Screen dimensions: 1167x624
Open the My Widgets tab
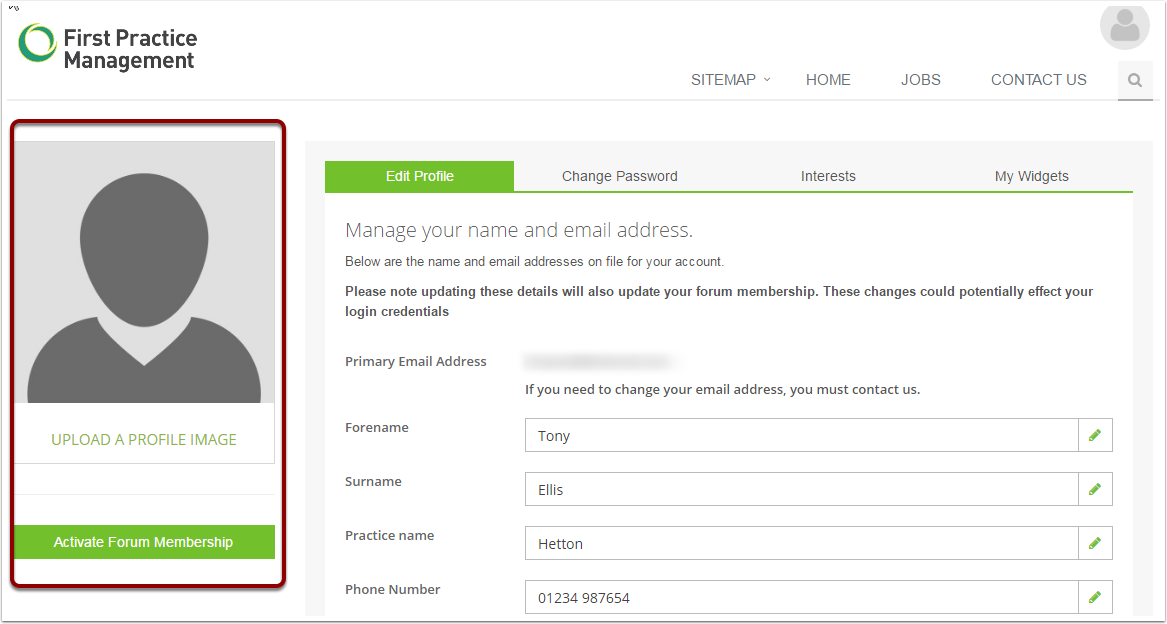[x=1031, y=176]
